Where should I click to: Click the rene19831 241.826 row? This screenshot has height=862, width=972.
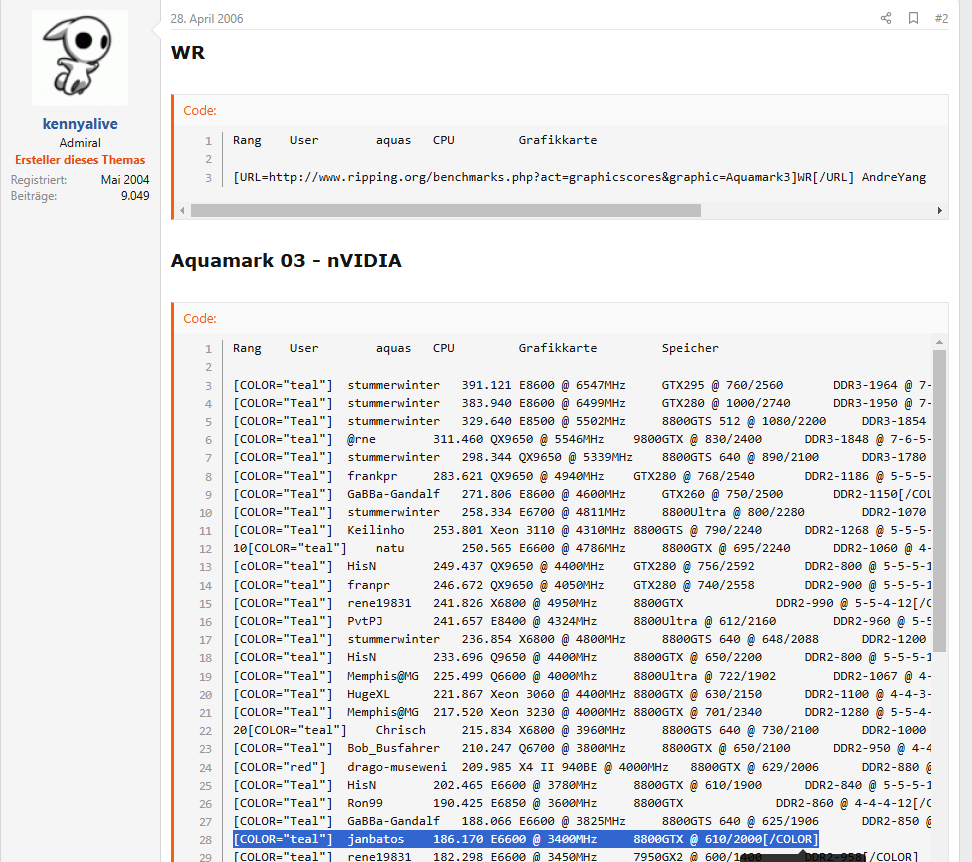click(x=582, y=603)
